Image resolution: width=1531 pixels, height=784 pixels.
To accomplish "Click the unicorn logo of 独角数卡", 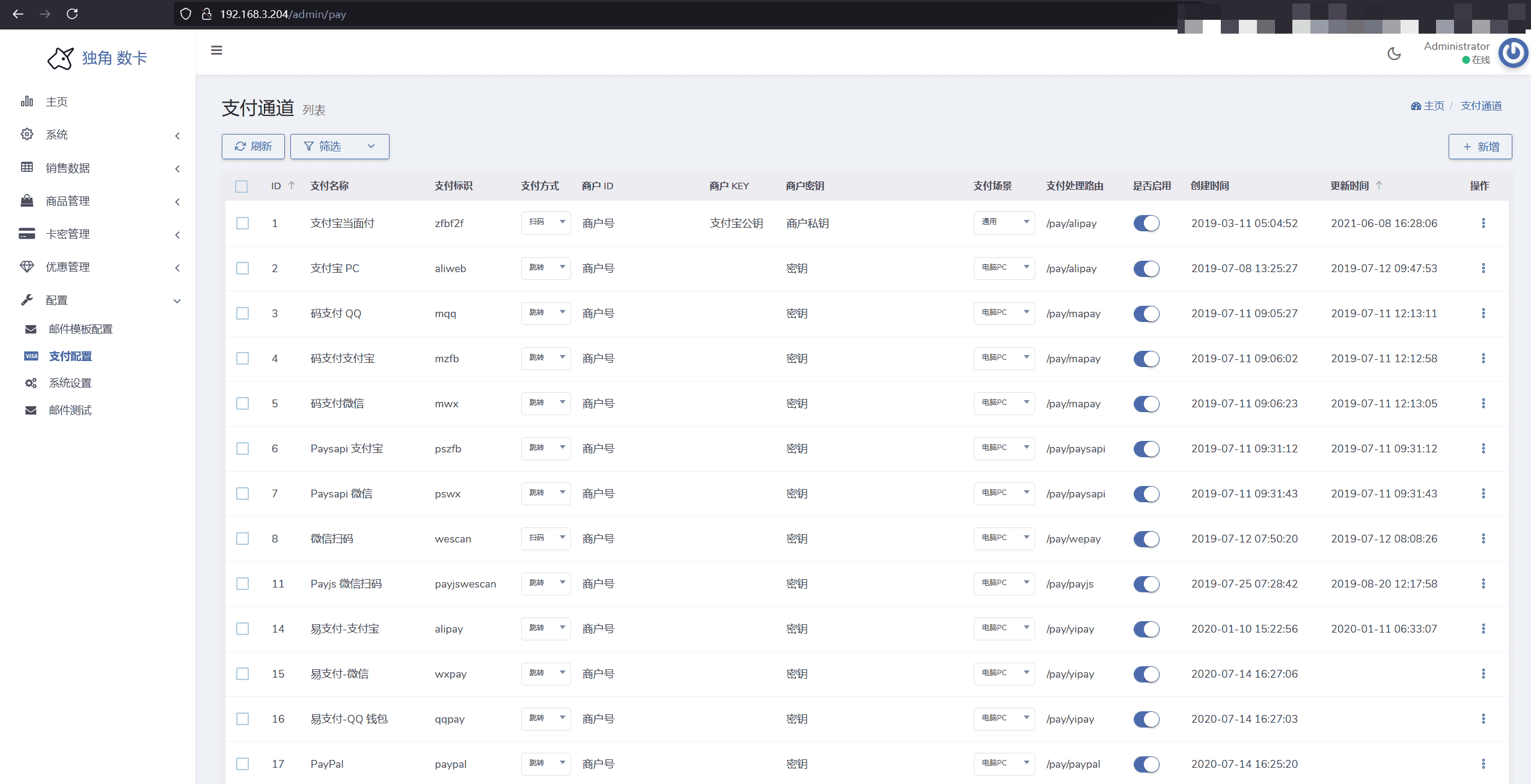I will (61, 58).
